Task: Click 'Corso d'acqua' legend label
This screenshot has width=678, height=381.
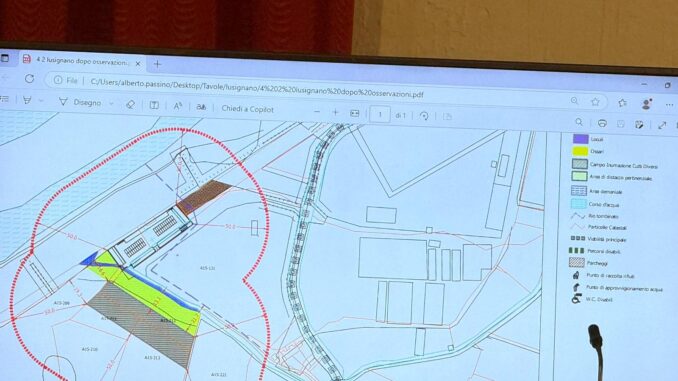Action: coord(604,204)
